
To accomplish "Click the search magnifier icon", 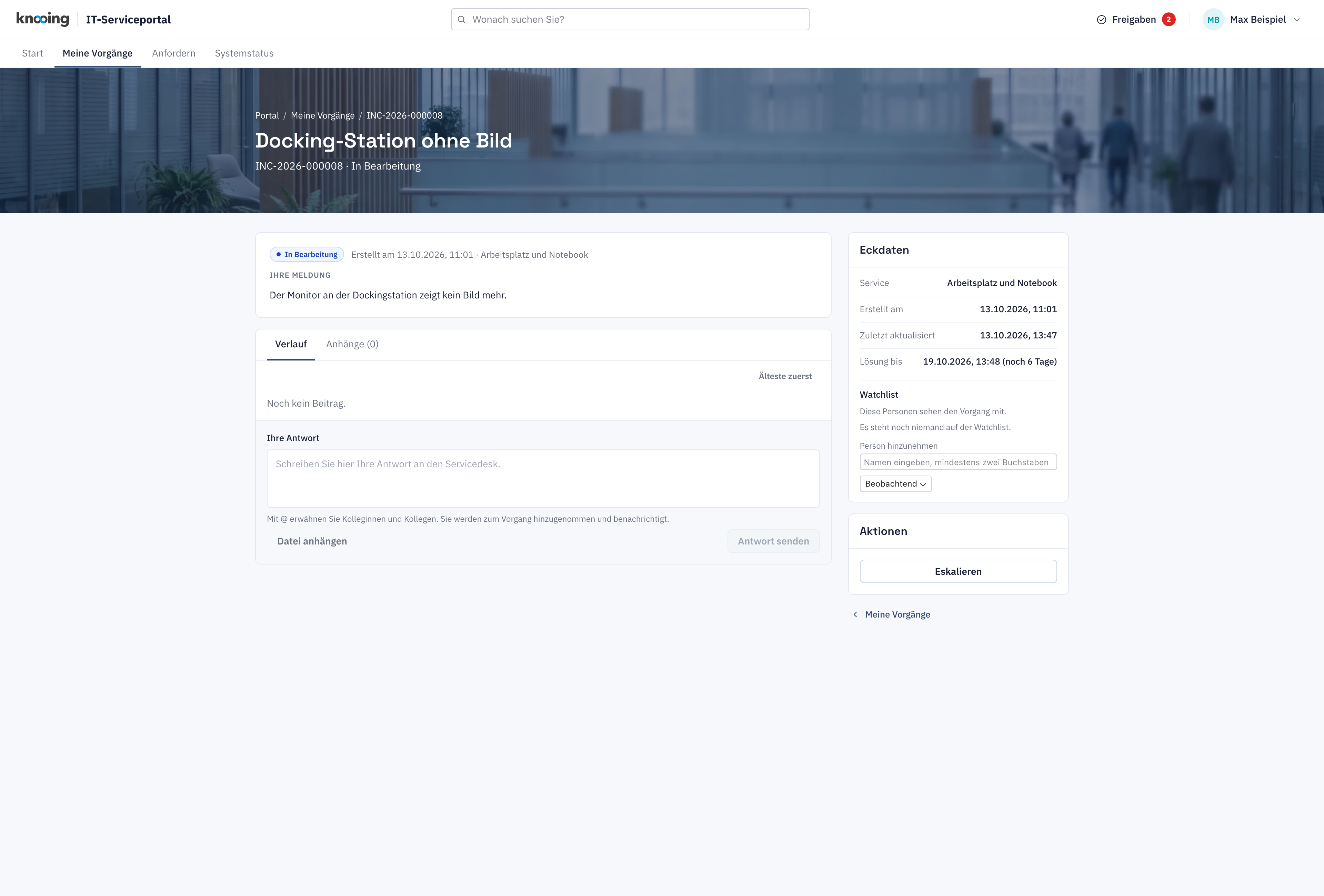I will tap(461, 20).
